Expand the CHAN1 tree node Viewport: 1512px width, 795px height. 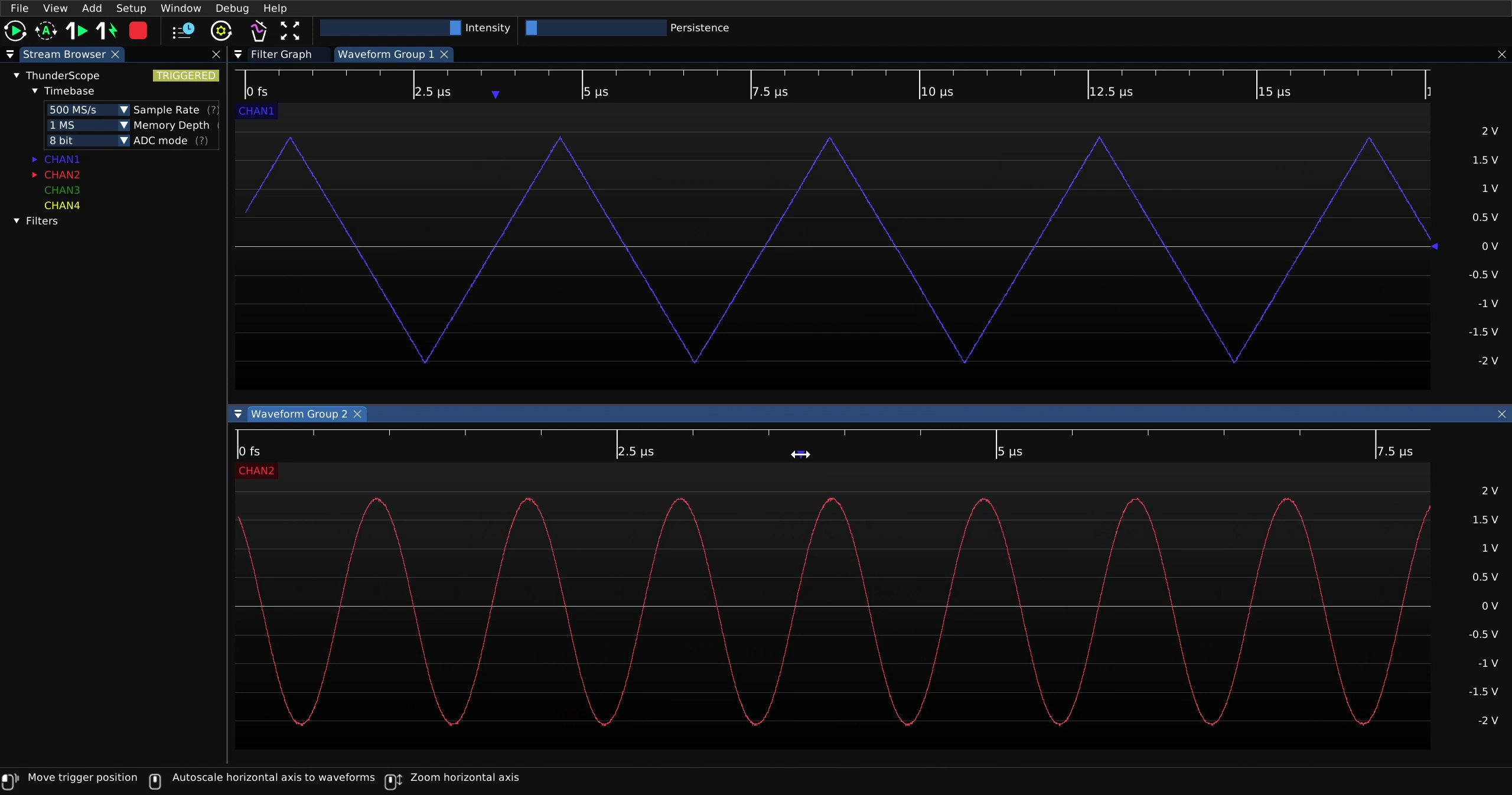click(x=35, y=159)
